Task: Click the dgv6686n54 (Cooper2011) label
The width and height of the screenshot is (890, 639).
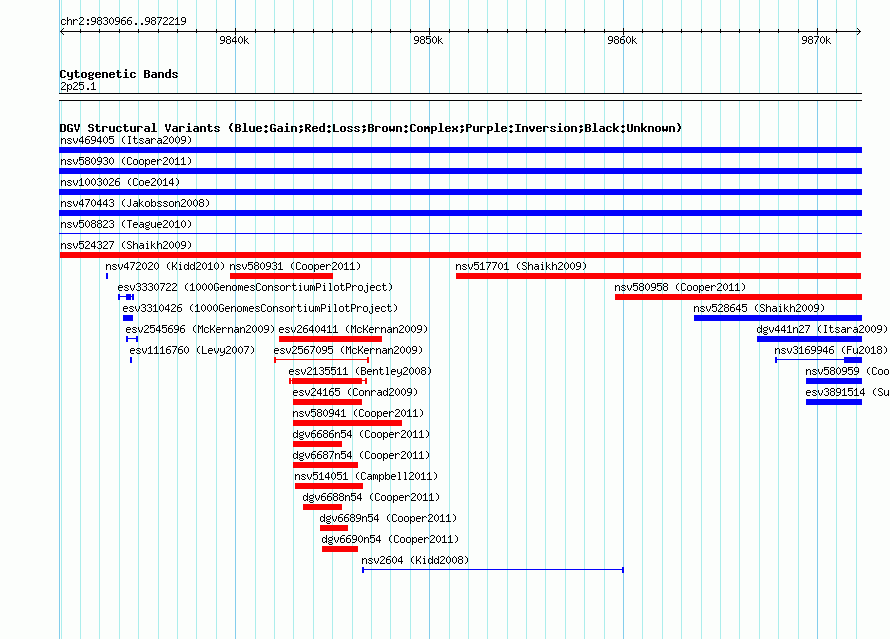Action: point(361,434)
